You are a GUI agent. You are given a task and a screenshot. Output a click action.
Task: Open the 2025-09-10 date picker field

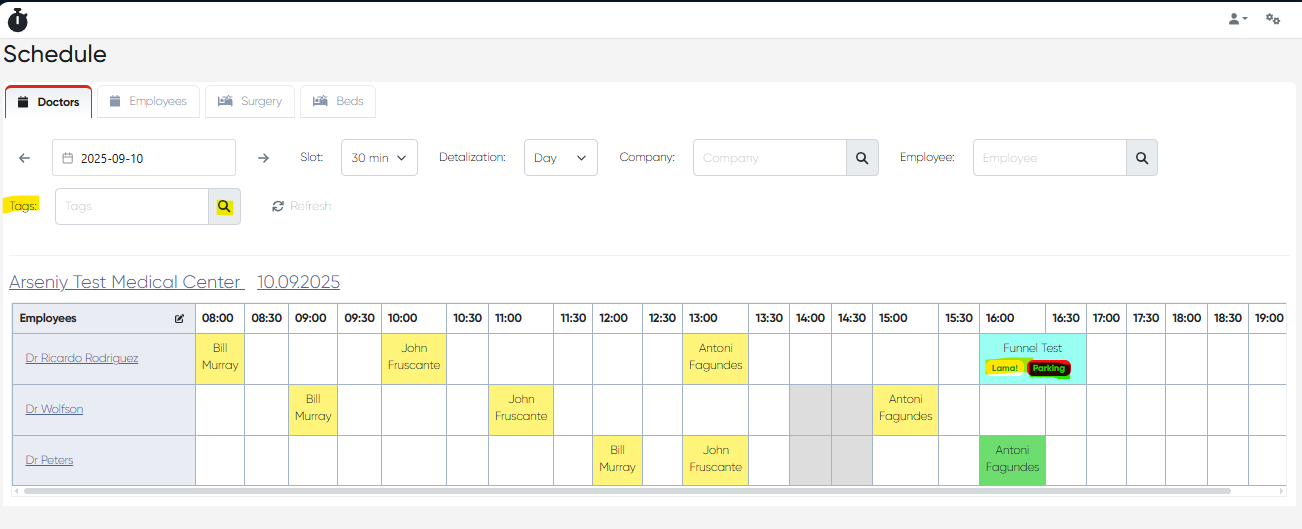tap(144, 158)
